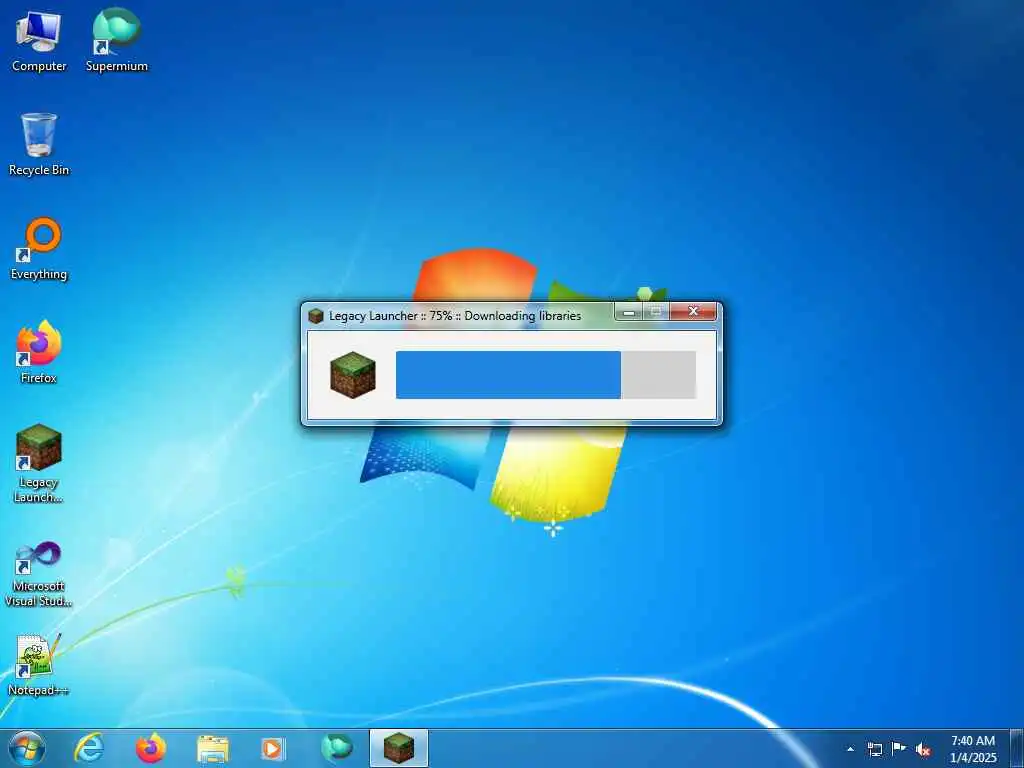Launch Supermium from the taskbar
1024x768 pixels.
(x=336, y=748)
